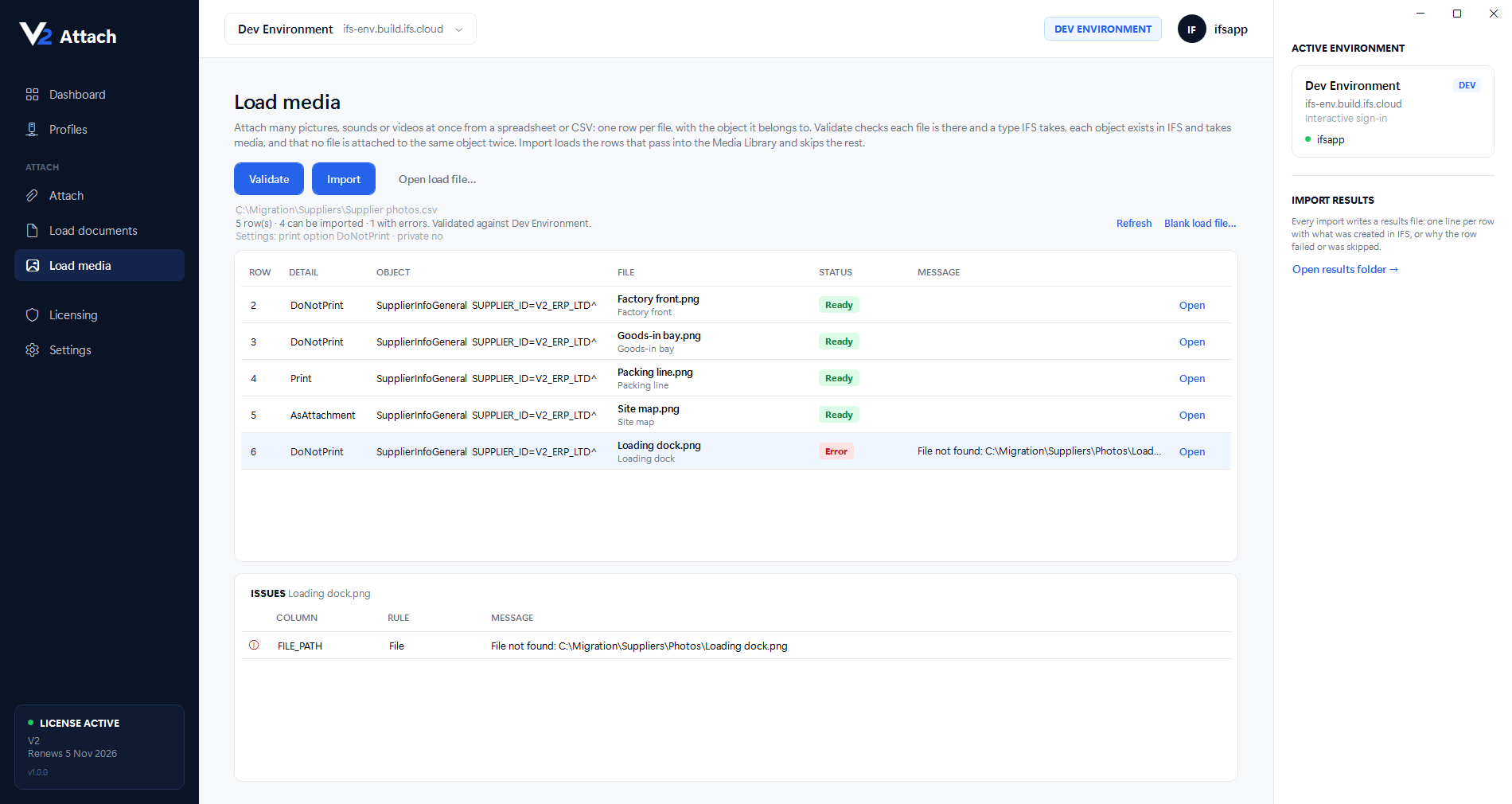The width and height of the screenshot is (1512, 804).
Task: Click the DEV tag on environment card
Action: pos(1467,86)
